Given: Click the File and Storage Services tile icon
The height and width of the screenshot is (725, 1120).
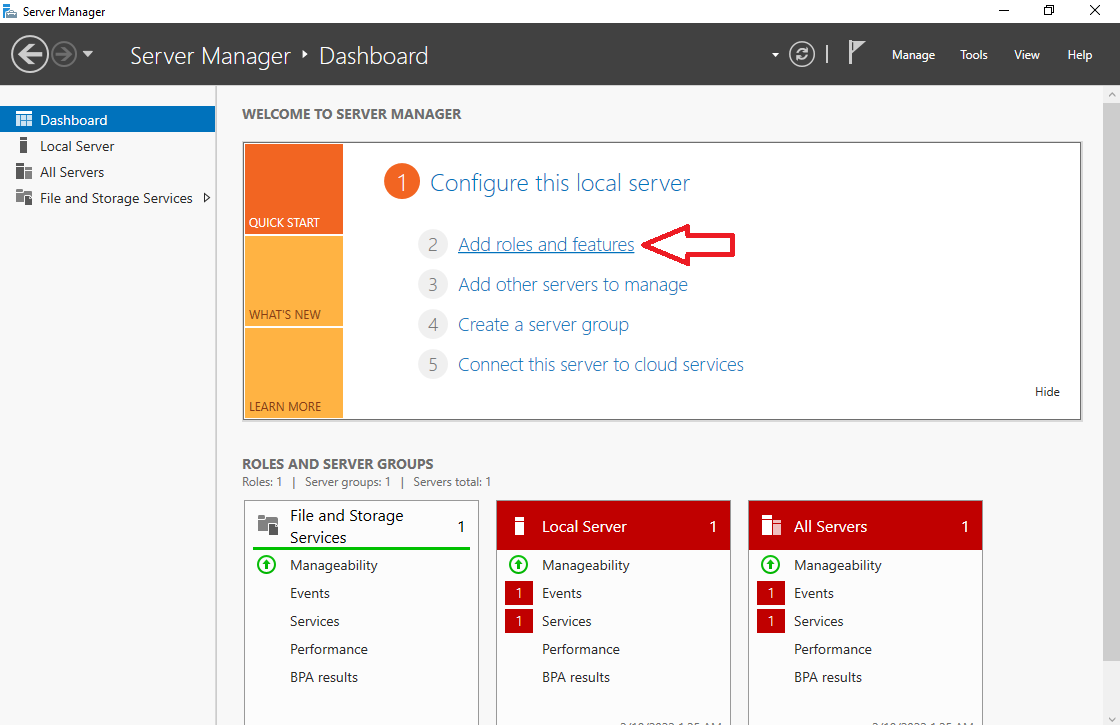Looking at the screenshot, I should 266,524.
